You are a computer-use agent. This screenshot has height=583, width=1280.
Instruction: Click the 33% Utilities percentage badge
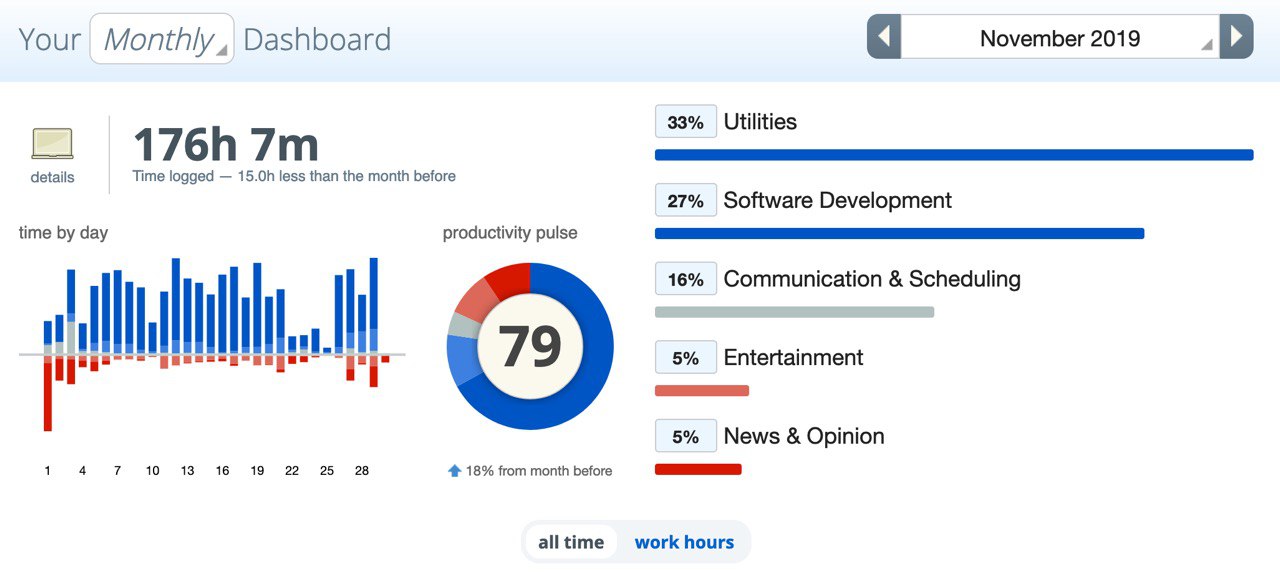click(686, 122)
